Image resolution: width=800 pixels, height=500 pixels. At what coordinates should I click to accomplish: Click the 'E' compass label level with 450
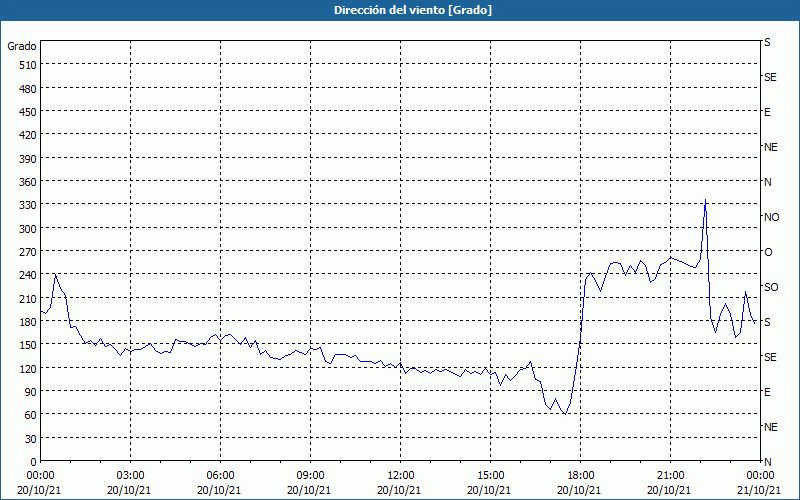767,112
